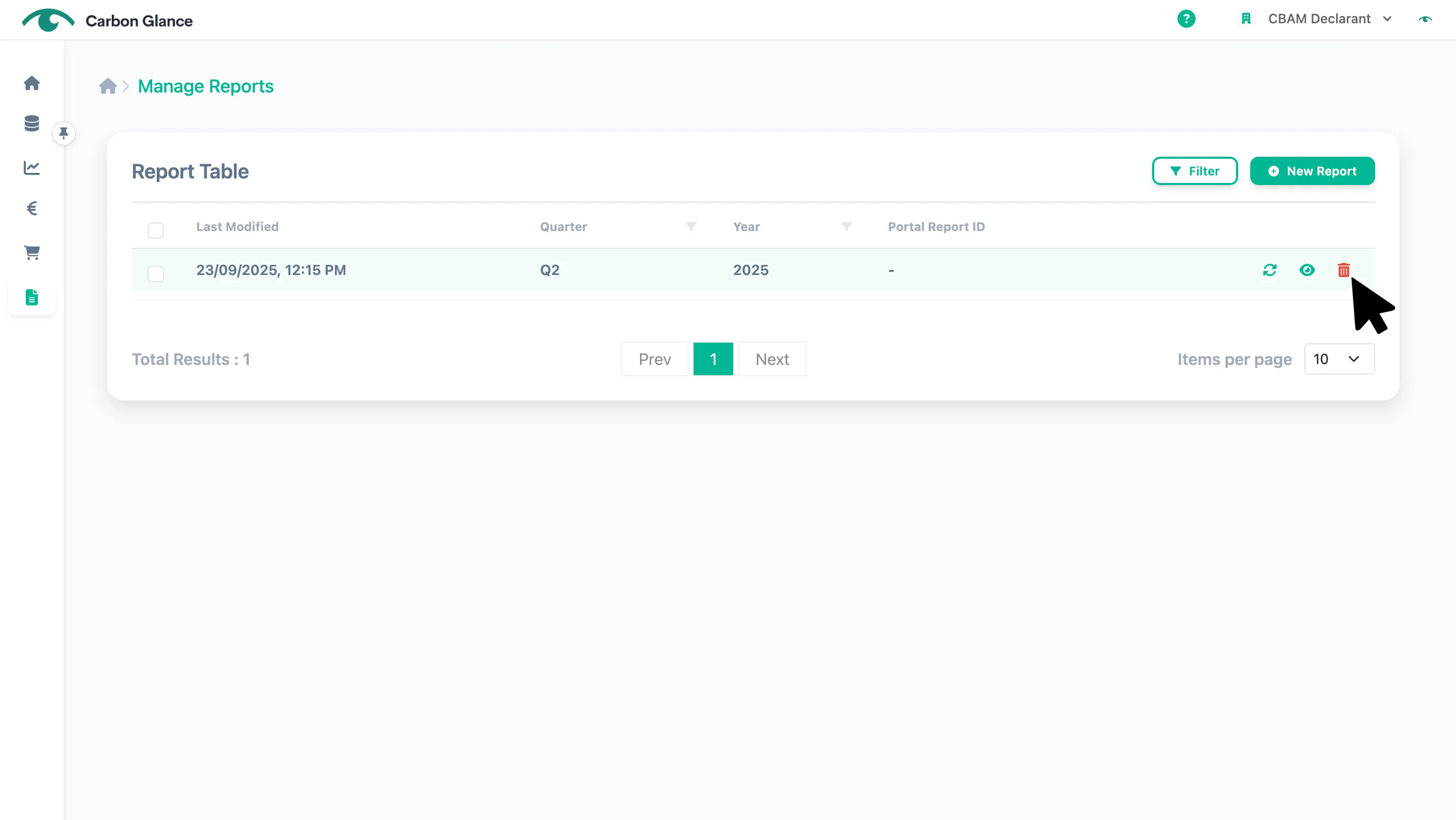This screenshot has height=820, width=1456.
Task: Click the Last Modified column header
Action: click(x=238, y=226)
